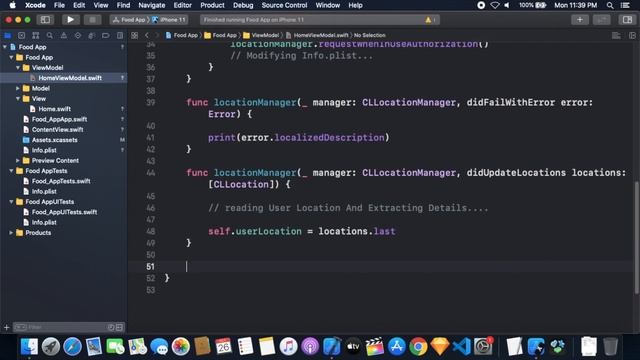Open the App Store from the Dock
640x360 pixels.
tap(396, 347)
